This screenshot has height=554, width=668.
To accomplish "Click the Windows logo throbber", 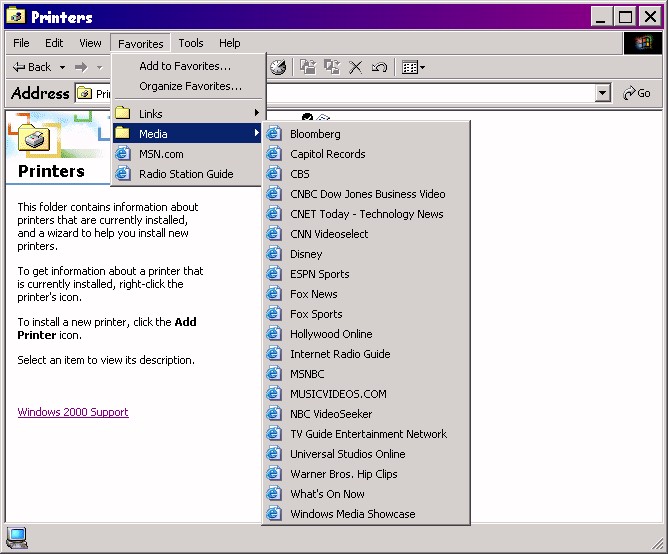I will (x=643, y=43).
